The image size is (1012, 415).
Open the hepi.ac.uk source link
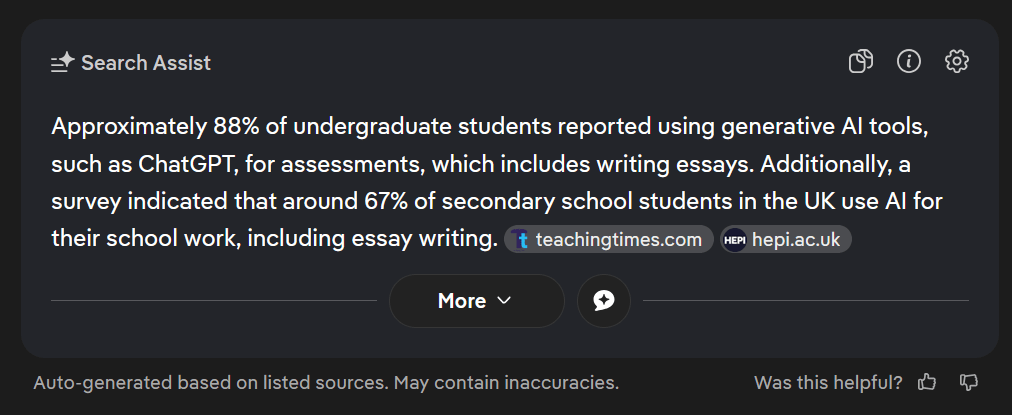pyautogui.click(x=795, y=240)
